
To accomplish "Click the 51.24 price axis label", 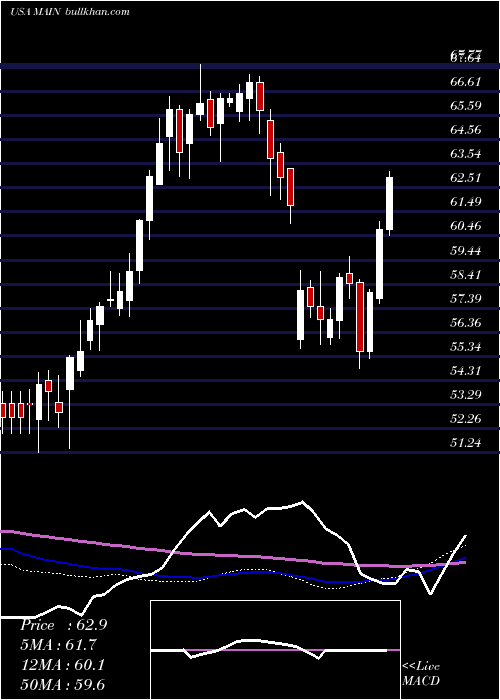I will pyautogui.click(x=466, y=443).
